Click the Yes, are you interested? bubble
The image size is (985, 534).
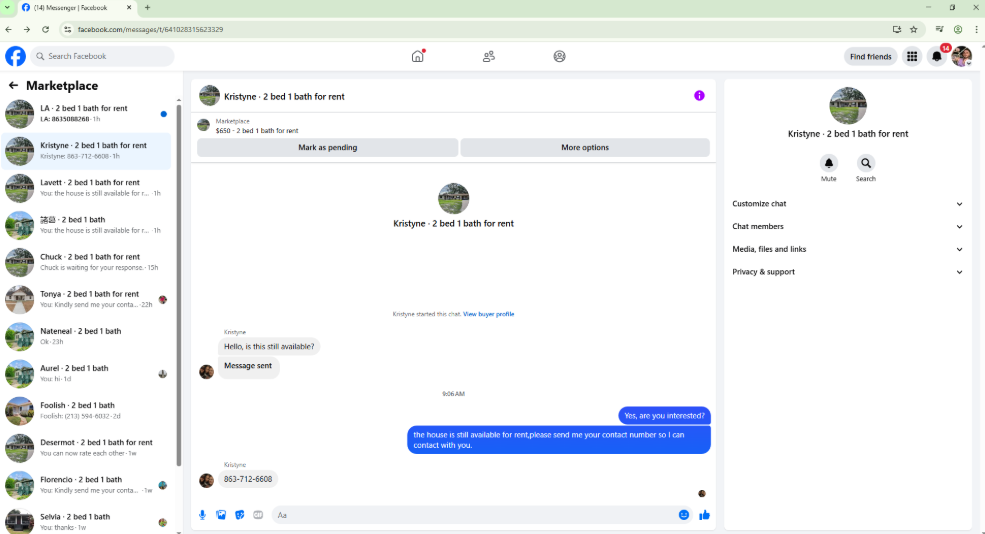[665, 416]
